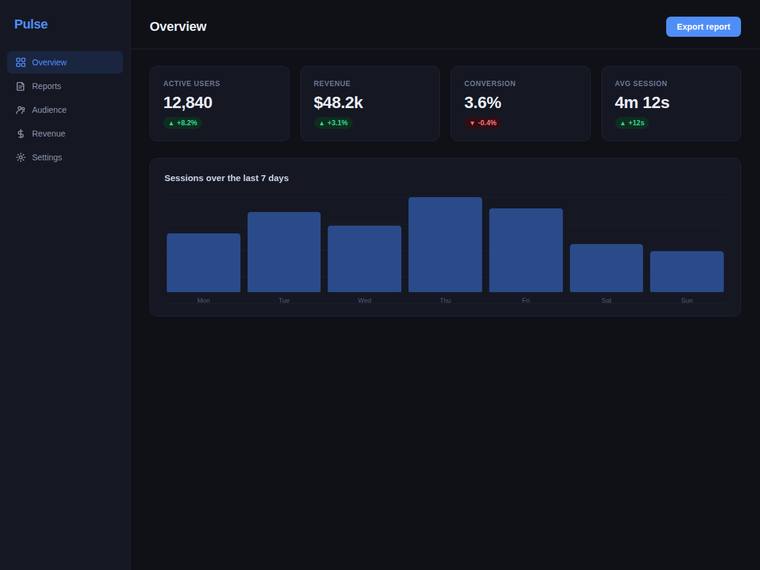
Task: Select the Monday bar in the chart
Action: [x=204, y=263]
